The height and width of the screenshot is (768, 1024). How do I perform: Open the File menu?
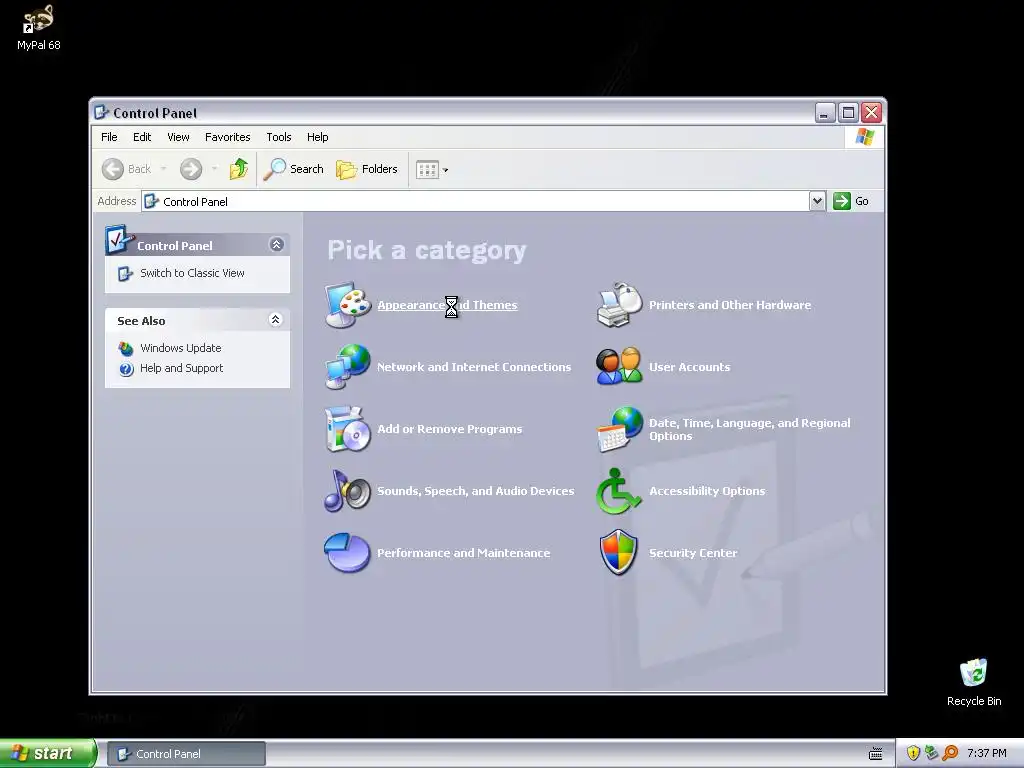coord(109,137)
